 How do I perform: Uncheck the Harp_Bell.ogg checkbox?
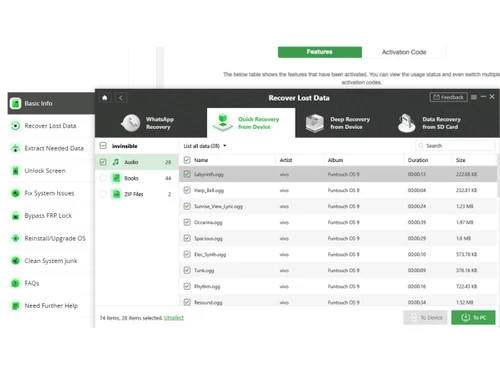(187, 190)
